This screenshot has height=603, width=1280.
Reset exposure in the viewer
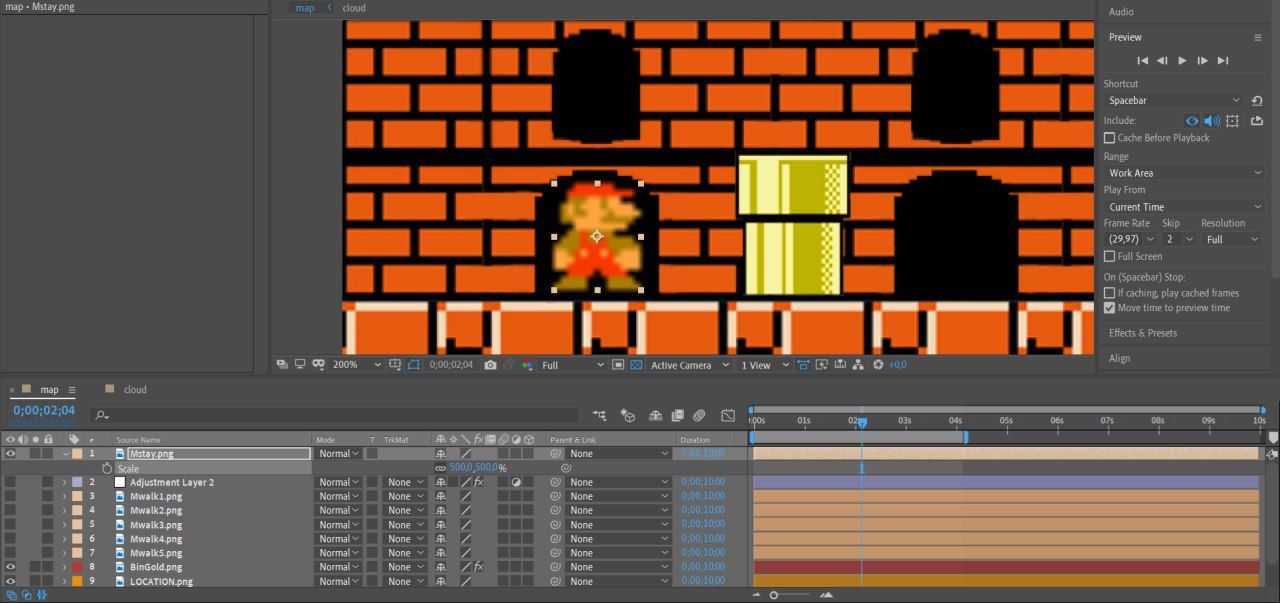click(x=878, y=365)
